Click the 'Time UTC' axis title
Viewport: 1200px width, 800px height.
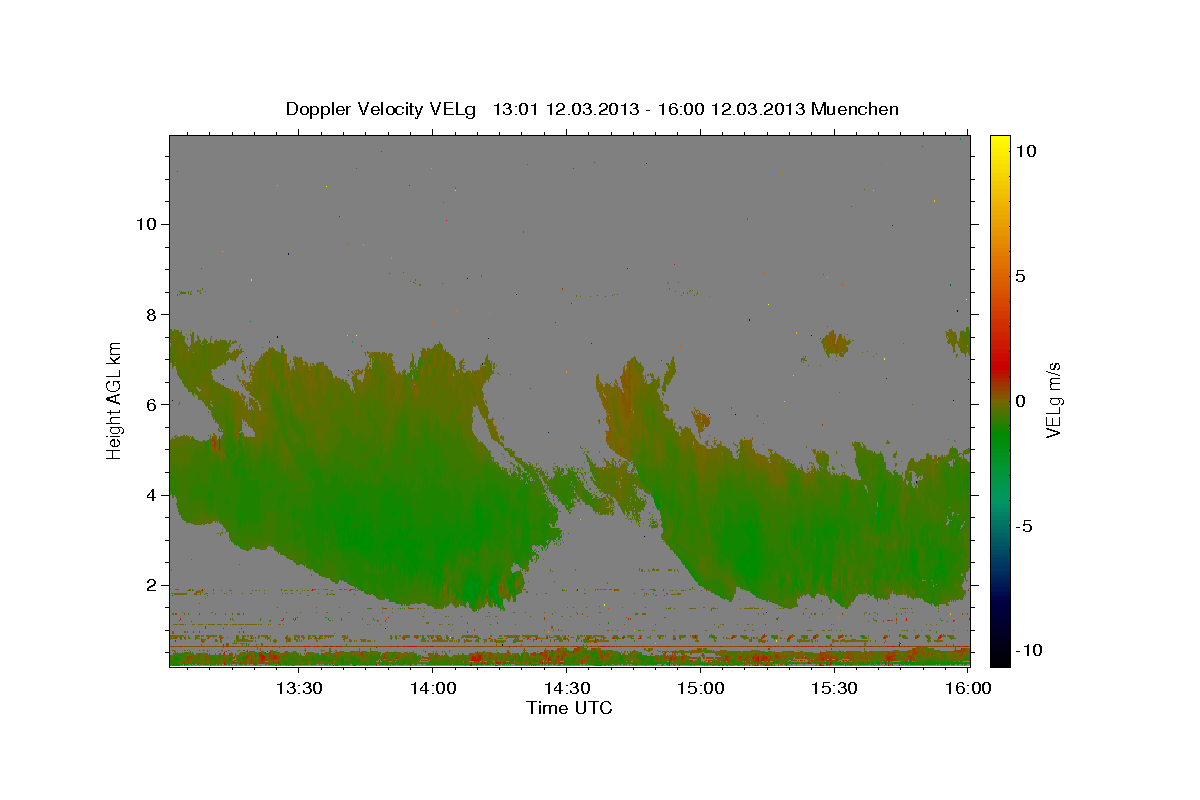point(569,708)
